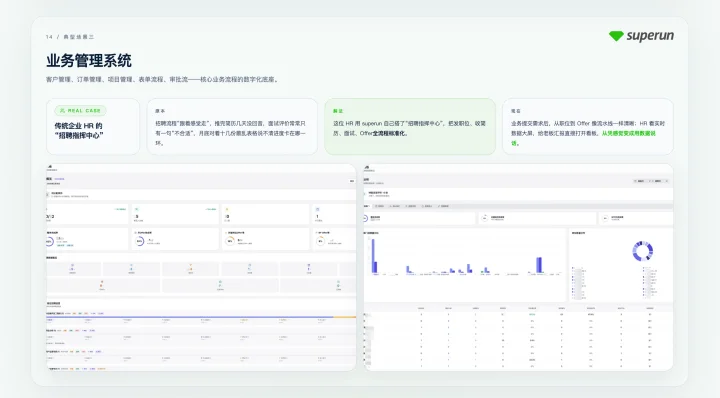Open the left recruiting dashboard screenshot

(201, 267)
